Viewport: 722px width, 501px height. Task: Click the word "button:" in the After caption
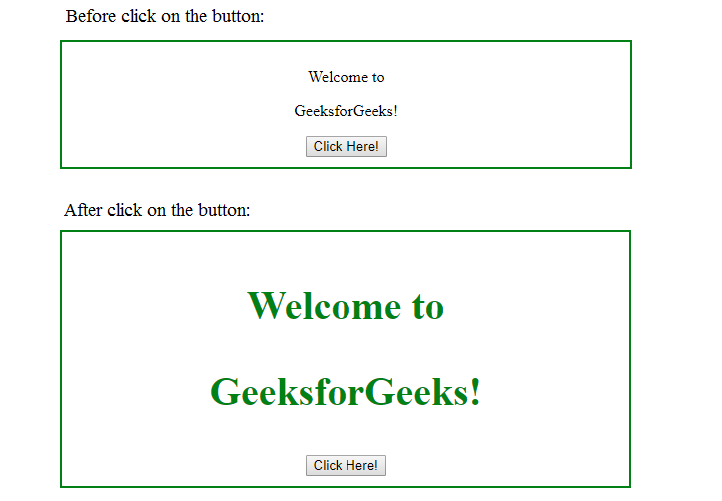[x=224, y=210]
